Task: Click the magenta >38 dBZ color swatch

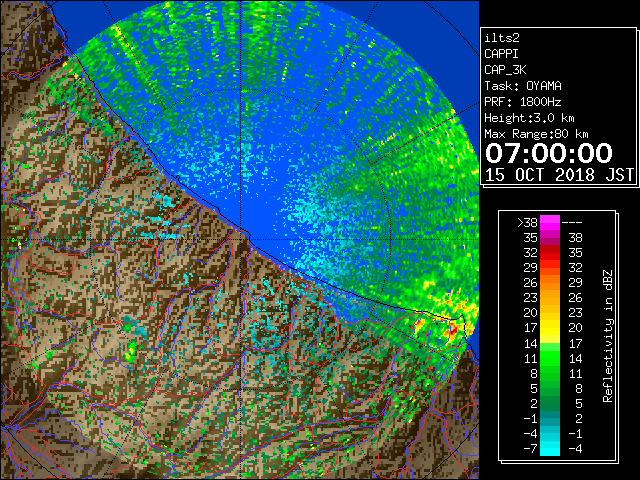Action: coord(550,223)
